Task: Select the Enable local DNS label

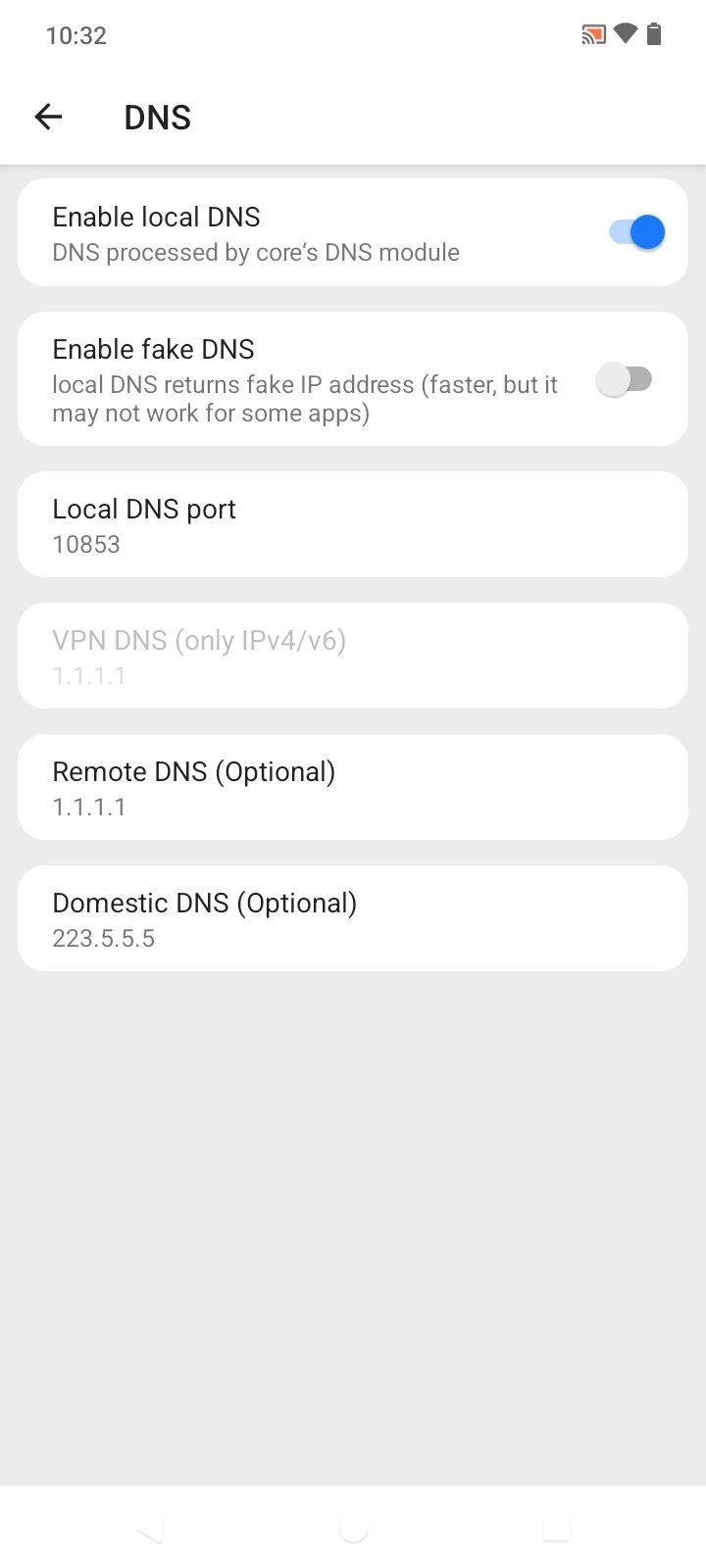Action: pos(156,217)
